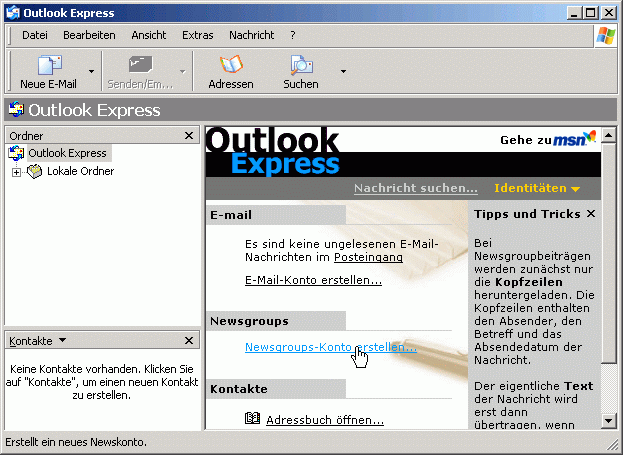Close the Ordner panel
The width and height of the screenshot is (623, 455).
tap(189, 135)
